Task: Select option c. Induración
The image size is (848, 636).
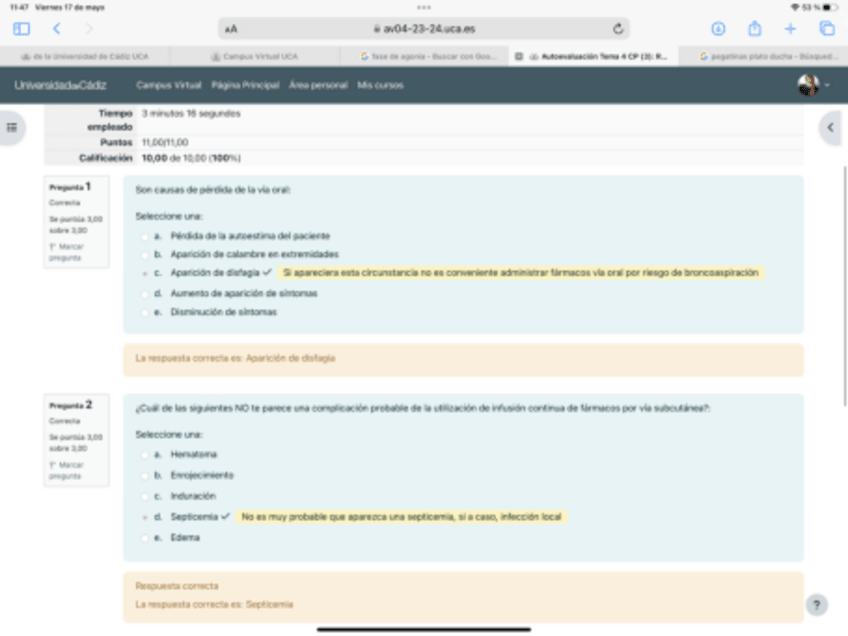Action: [x=144, y=496]
